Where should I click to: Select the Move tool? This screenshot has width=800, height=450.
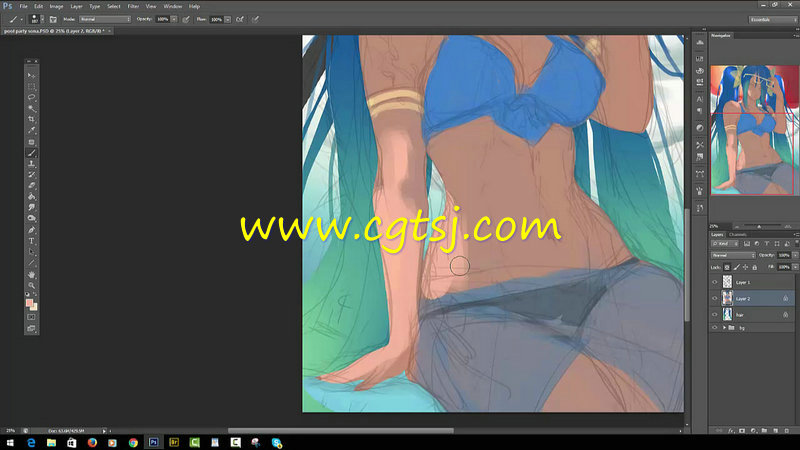click(31, 76)
